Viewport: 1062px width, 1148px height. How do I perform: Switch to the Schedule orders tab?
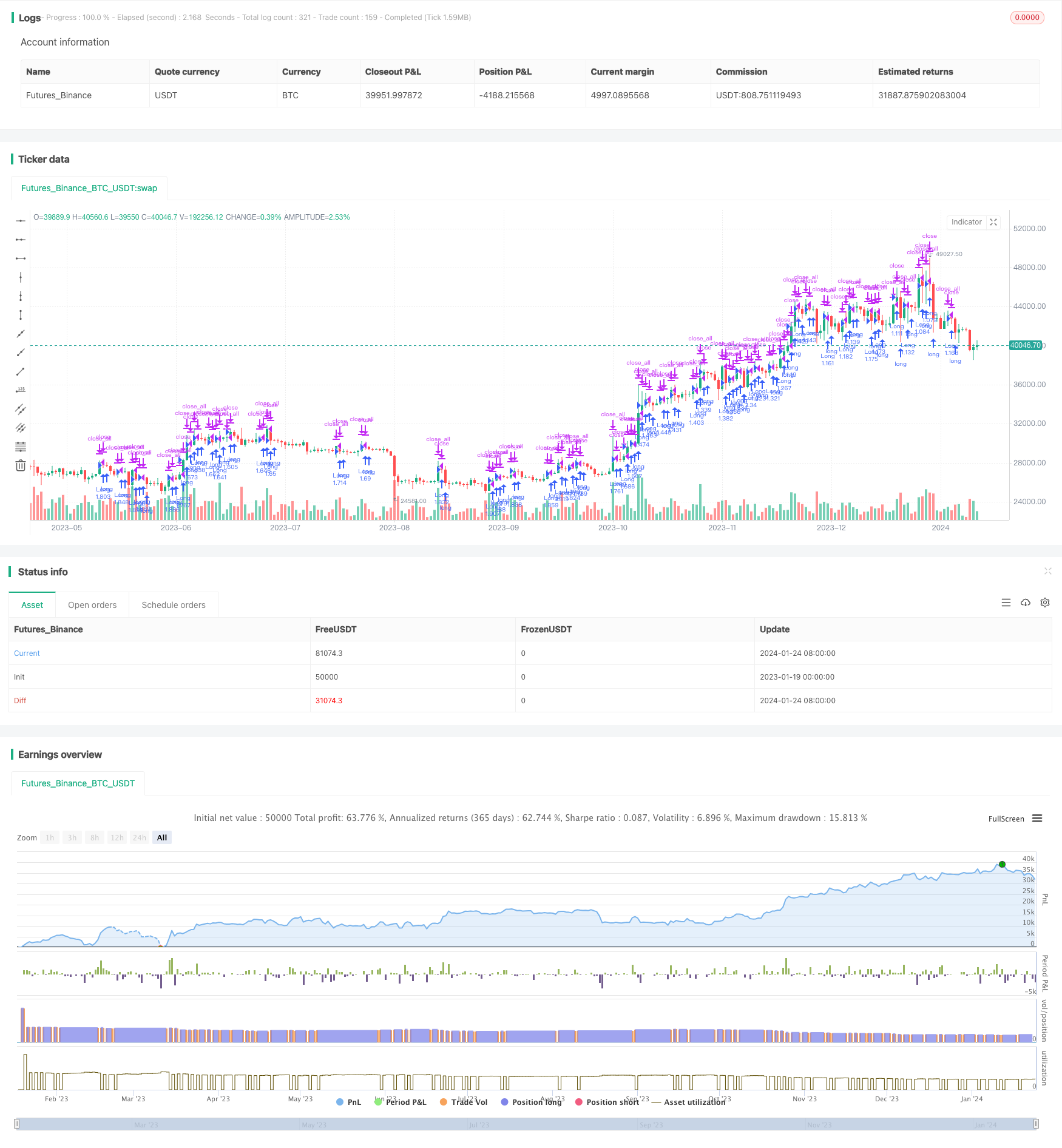[x=174, y=605]
